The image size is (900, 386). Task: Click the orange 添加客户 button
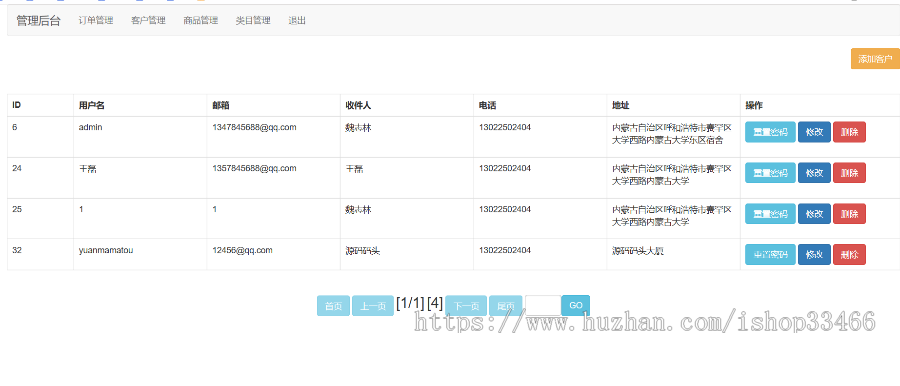[875, 59]
